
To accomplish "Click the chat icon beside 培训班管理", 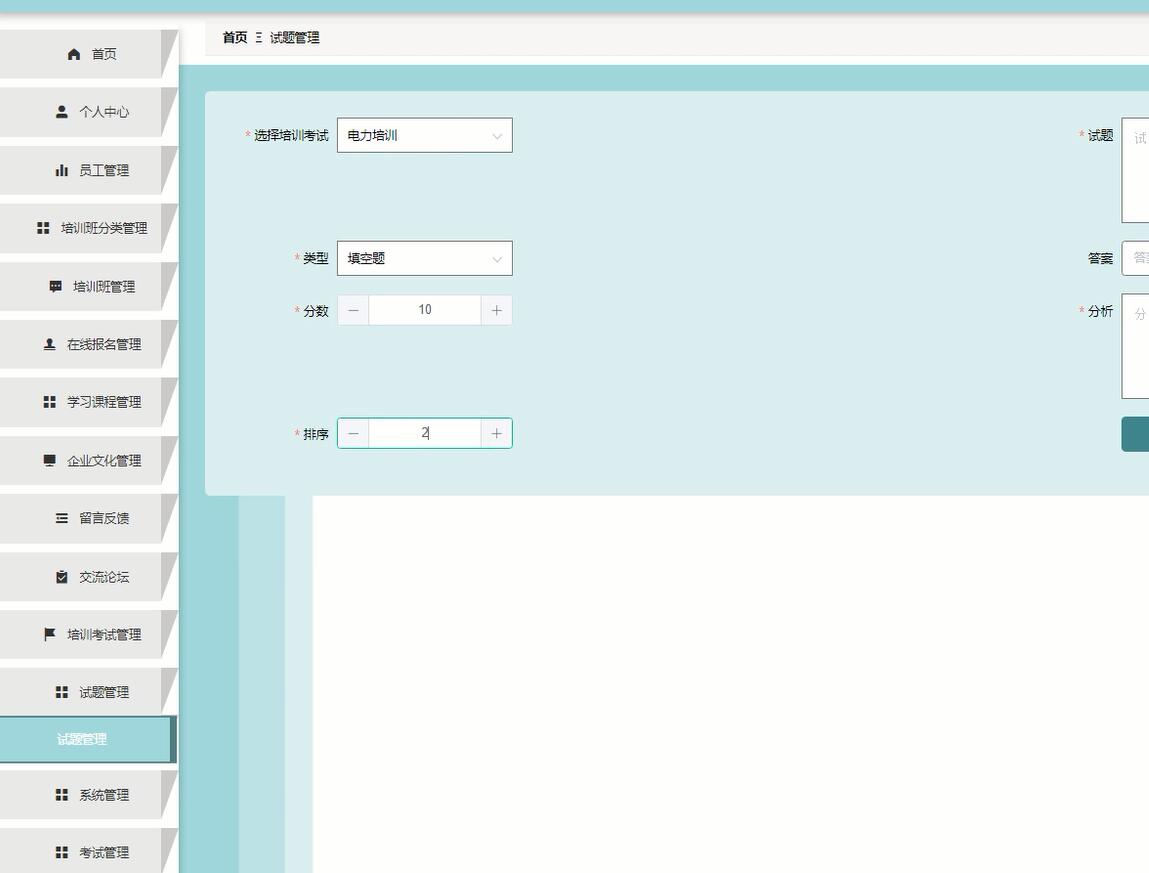I will 56,286.
